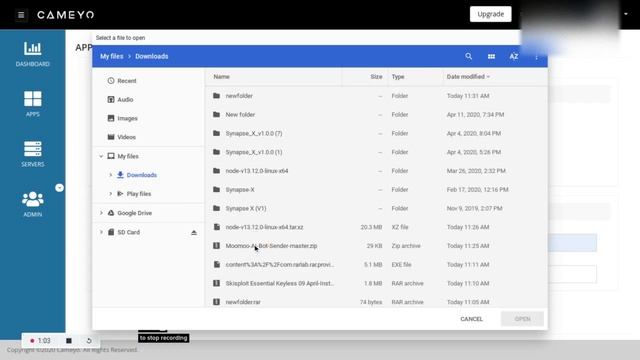Select the newfolder folder

coord(376,96)
